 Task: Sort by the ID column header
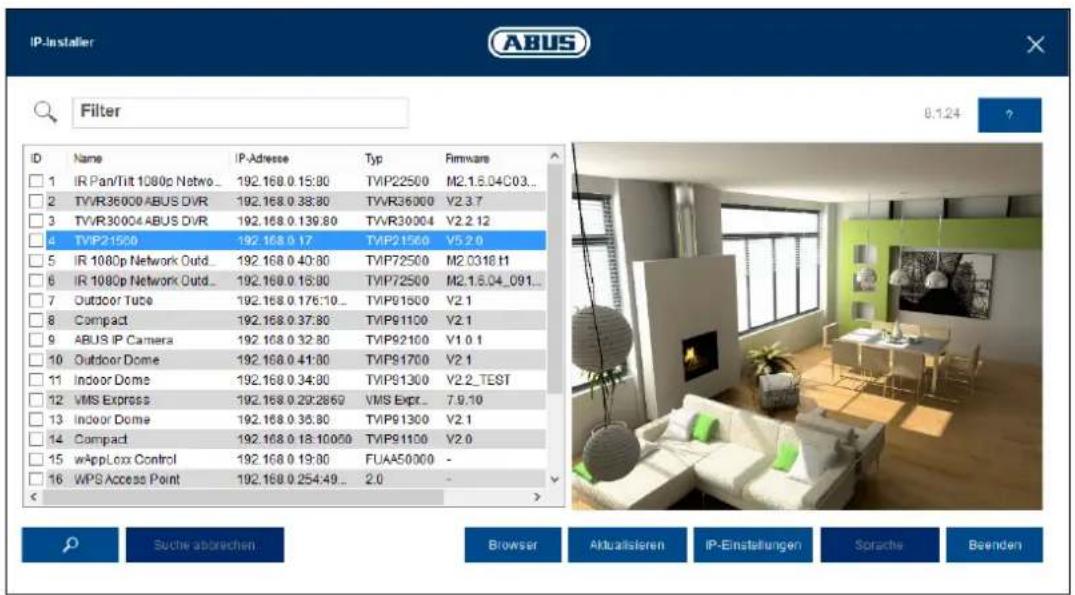coord(36,158)
